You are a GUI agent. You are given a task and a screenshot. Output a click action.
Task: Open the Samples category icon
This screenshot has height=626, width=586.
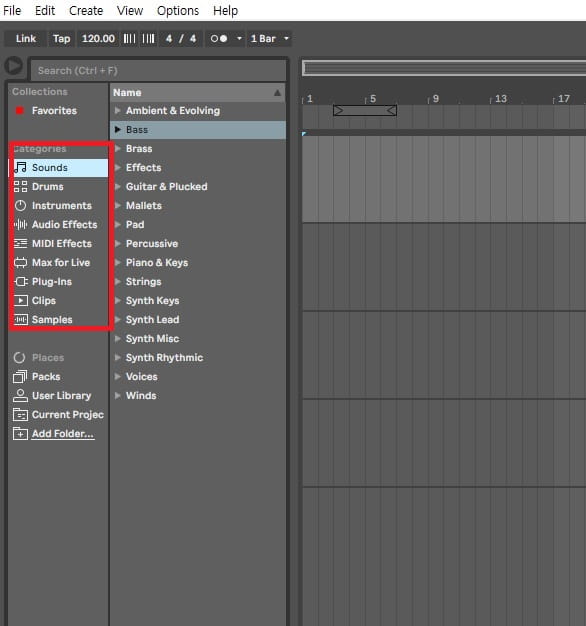tap(20, 319)
